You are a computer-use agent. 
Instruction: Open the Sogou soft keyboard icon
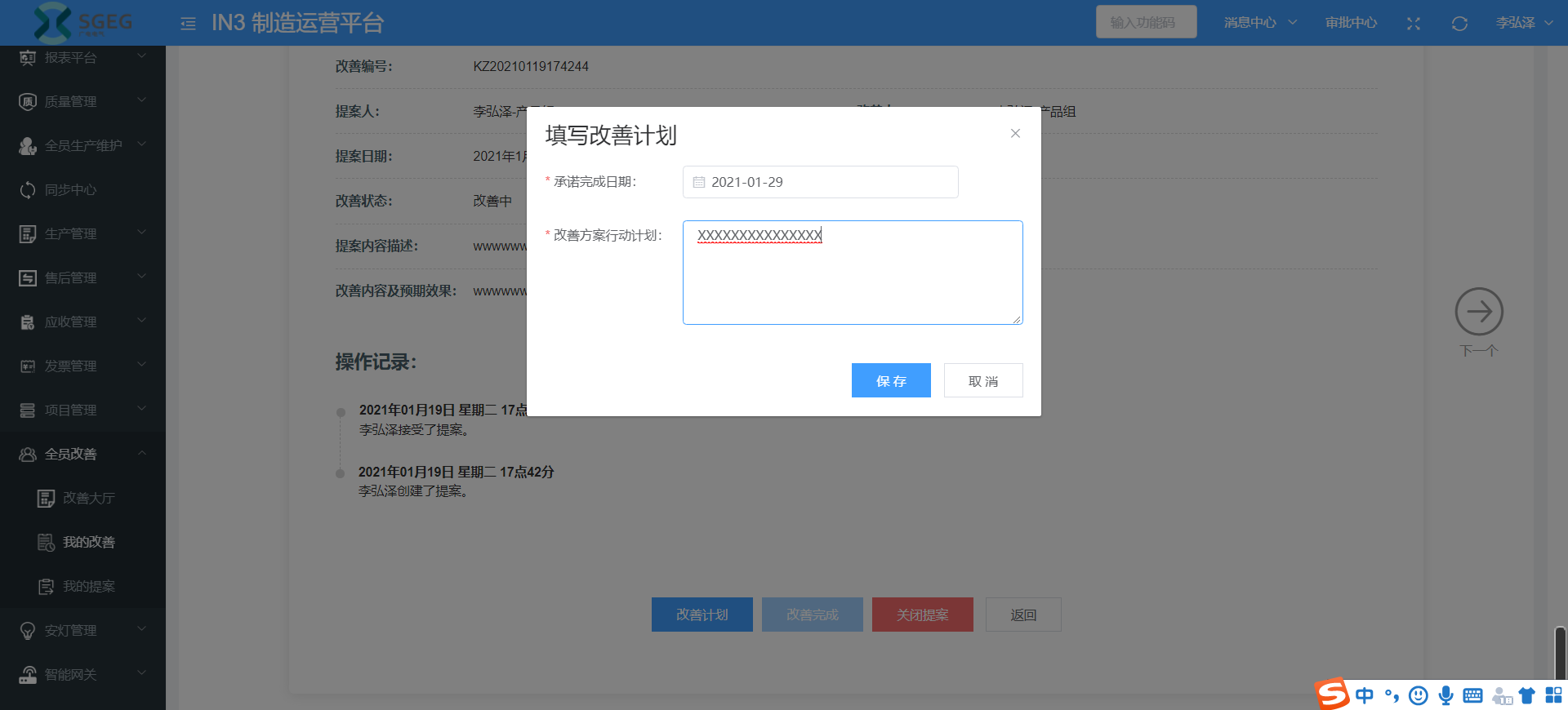coord(1472,695)
